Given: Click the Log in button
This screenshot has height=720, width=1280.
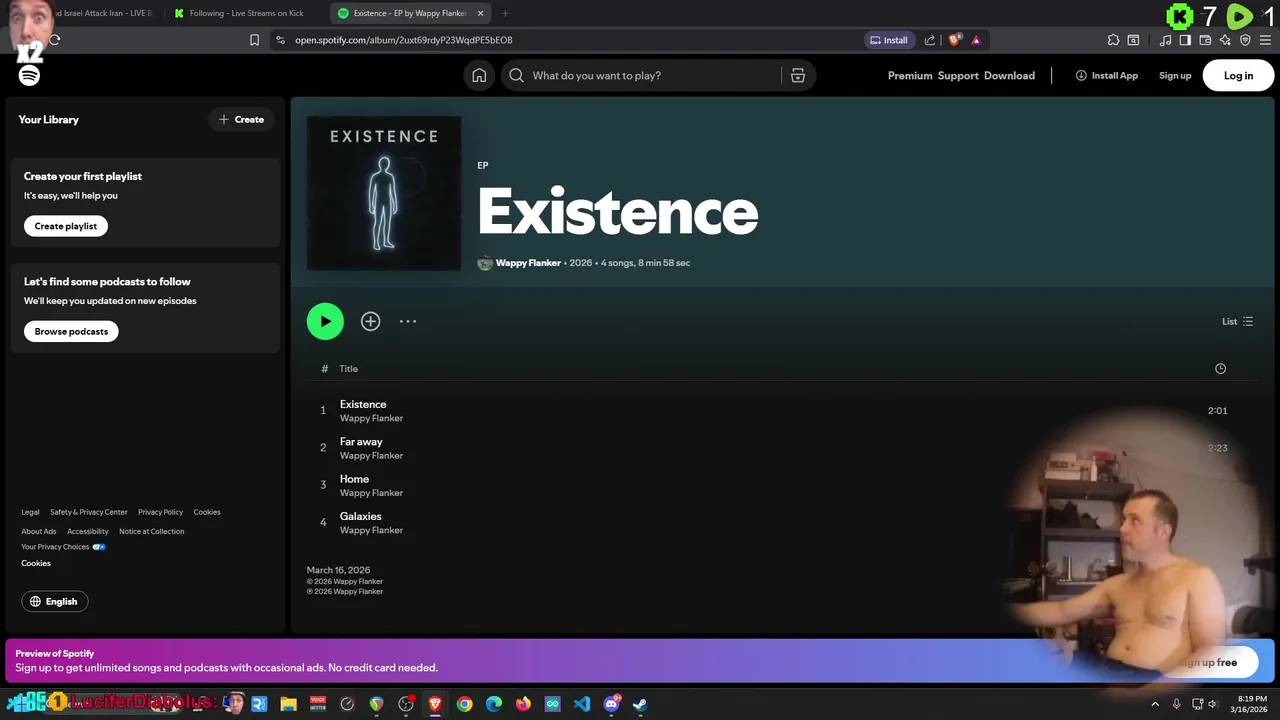Looking at the screenshot, I should coord(1238,76).
